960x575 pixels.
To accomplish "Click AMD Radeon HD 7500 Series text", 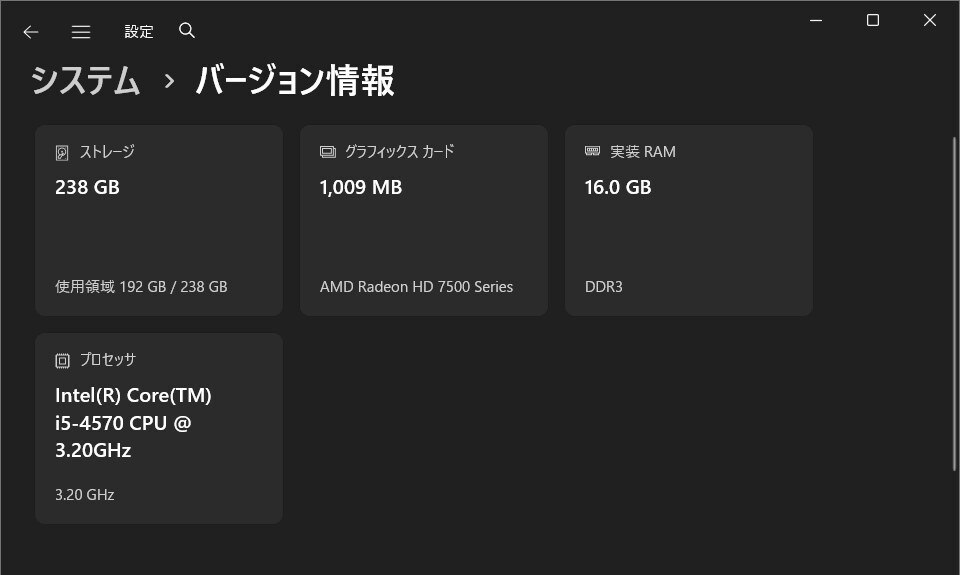I will 416,287.
